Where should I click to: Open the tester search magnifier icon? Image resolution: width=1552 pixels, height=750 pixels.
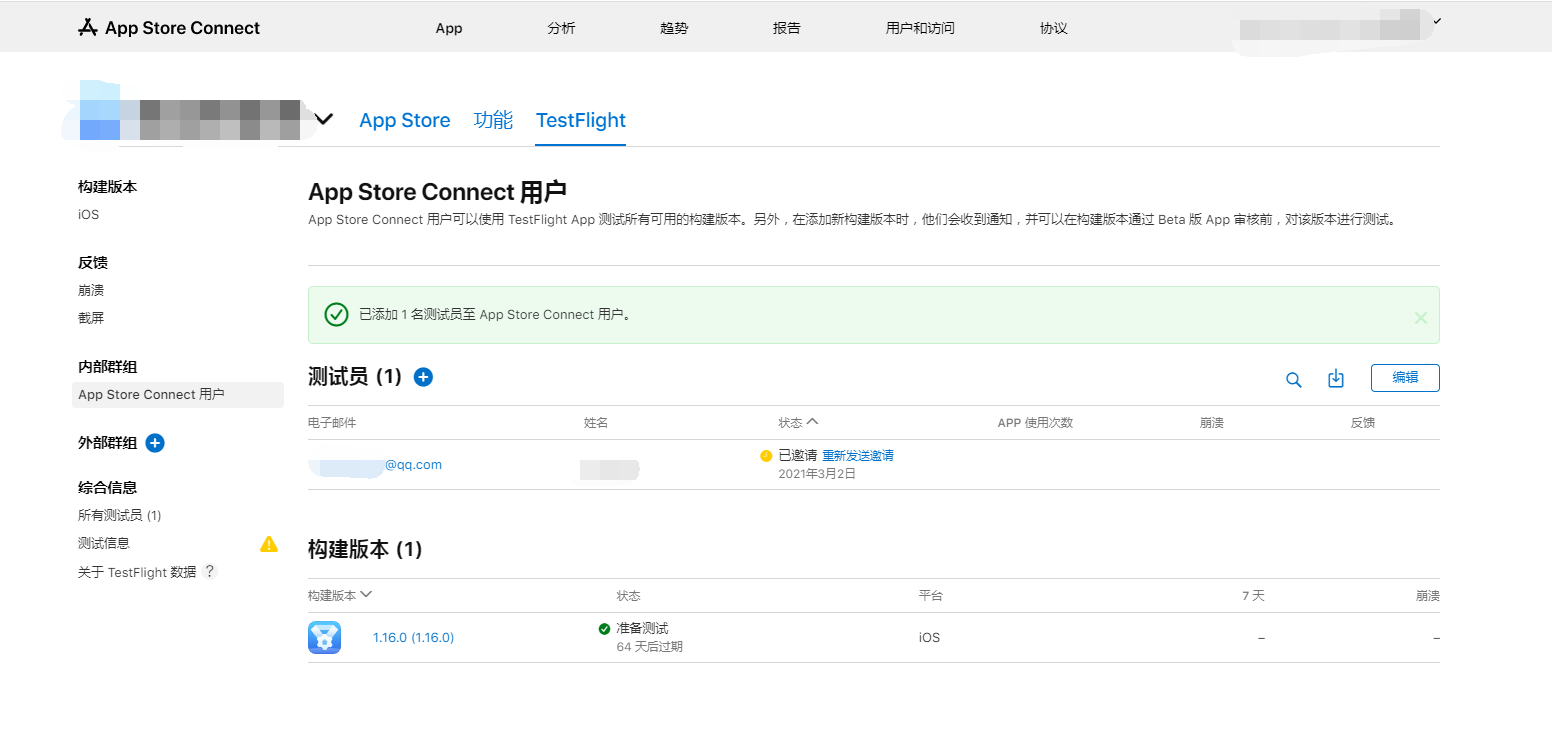click(x=1293, y=379)
